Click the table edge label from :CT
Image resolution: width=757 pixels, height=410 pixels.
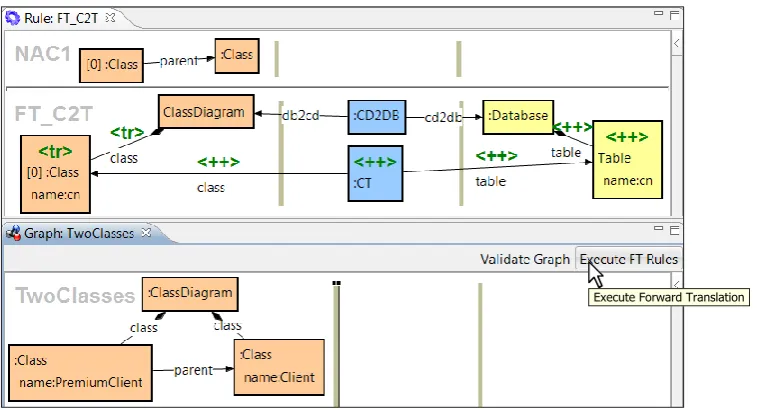(491, 182)
